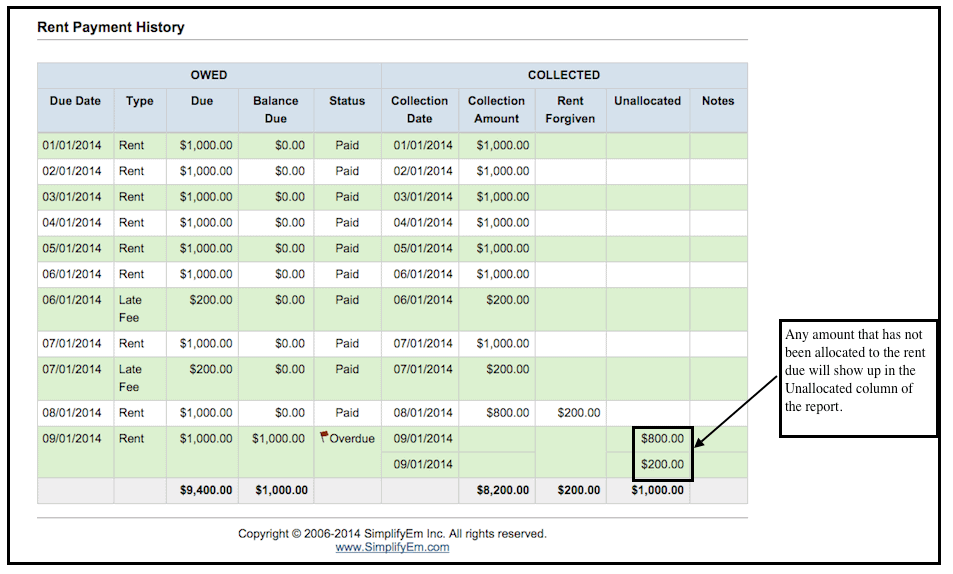Click the Overdue status text

(351, 438)
